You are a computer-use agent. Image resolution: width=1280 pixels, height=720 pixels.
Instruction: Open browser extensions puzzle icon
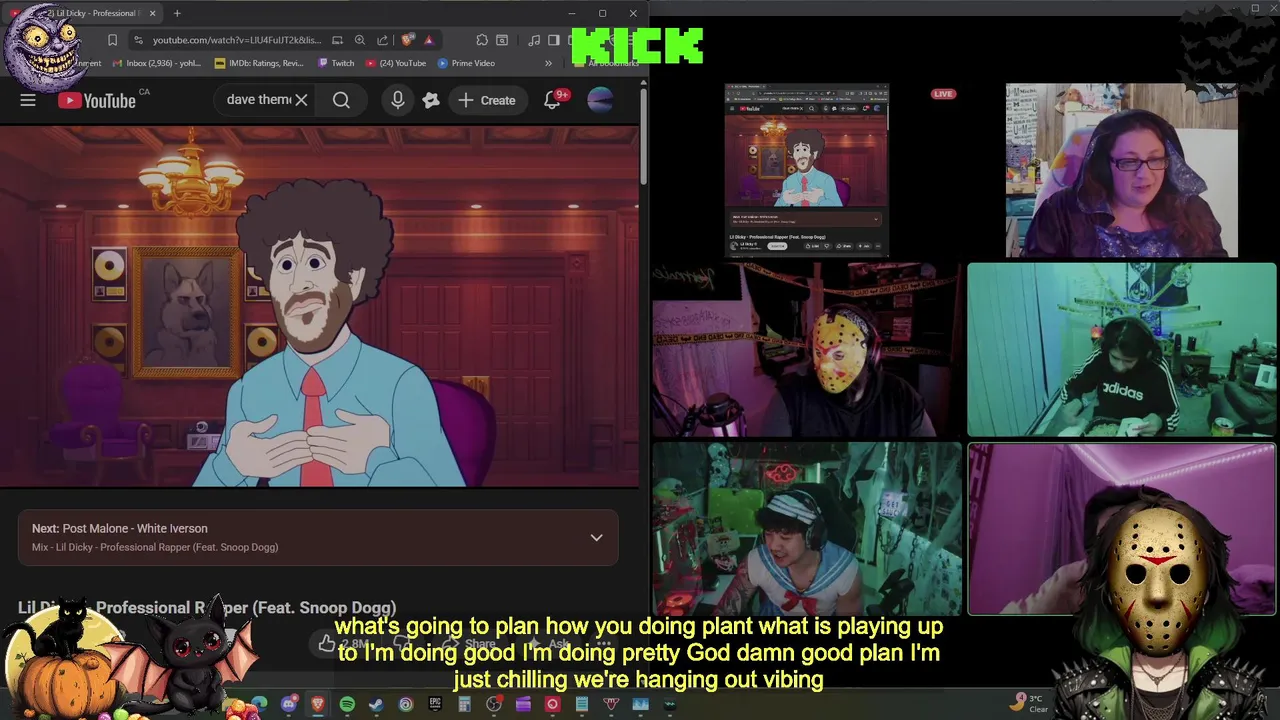(x=482, y=40)
